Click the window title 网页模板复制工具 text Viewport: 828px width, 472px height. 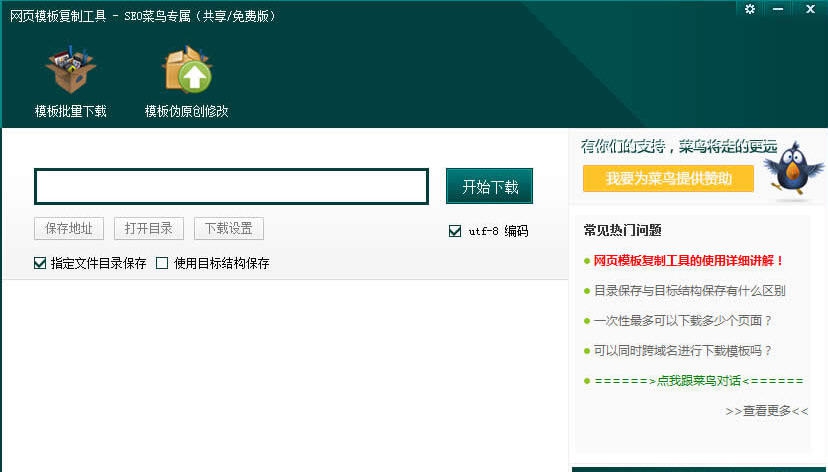coord(58,16)
